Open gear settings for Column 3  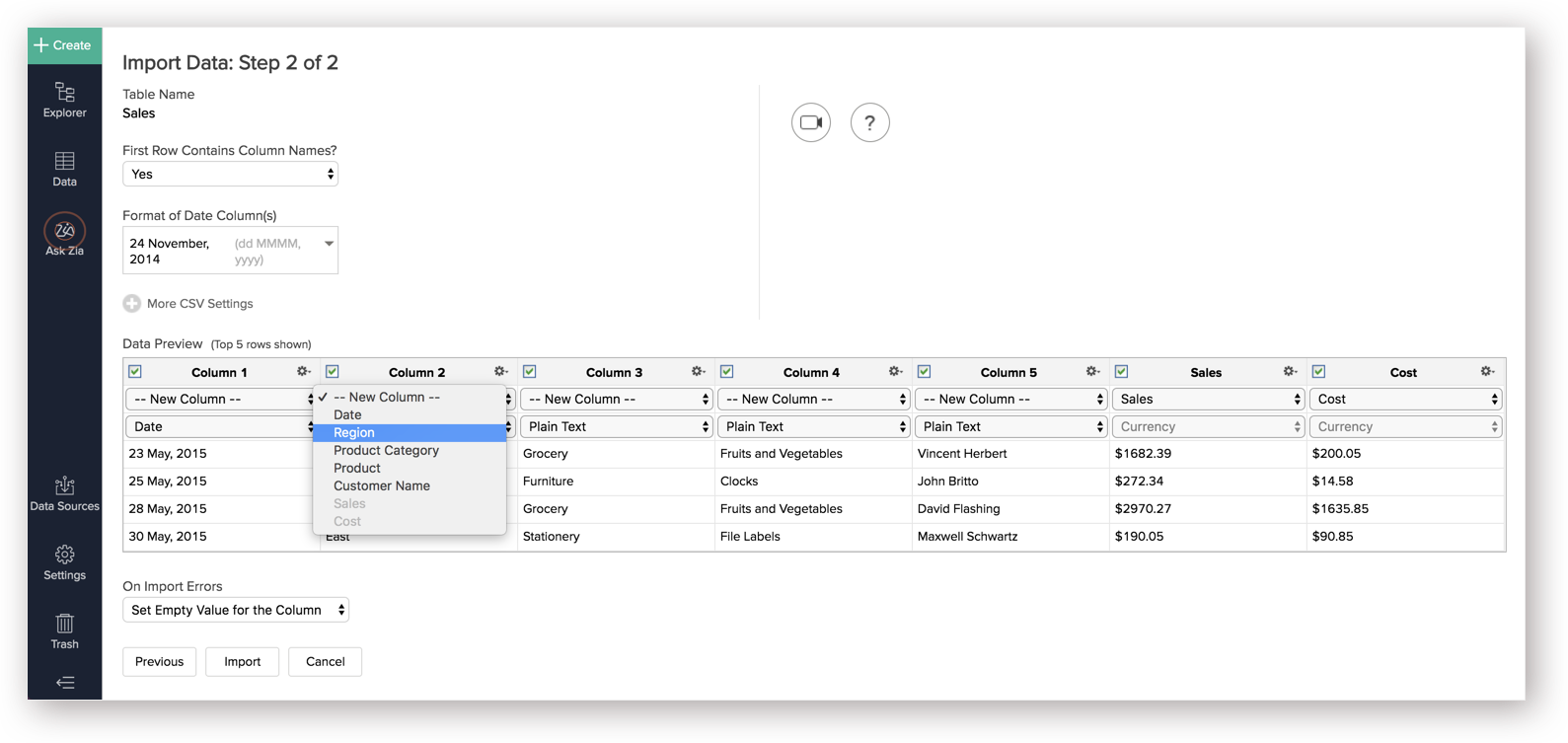(698, 372)
